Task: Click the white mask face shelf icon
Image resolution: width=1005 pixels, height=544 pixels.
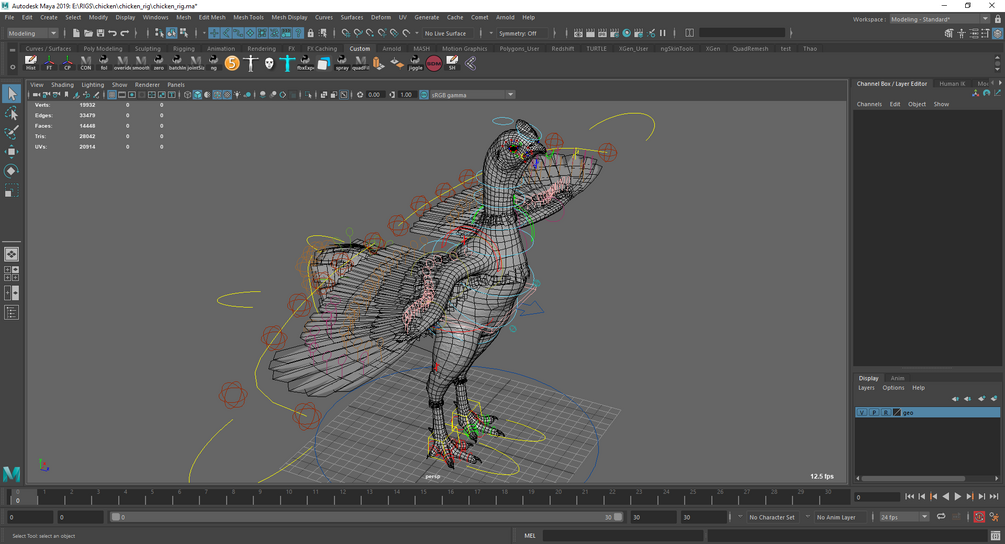Action: point(269,63)
